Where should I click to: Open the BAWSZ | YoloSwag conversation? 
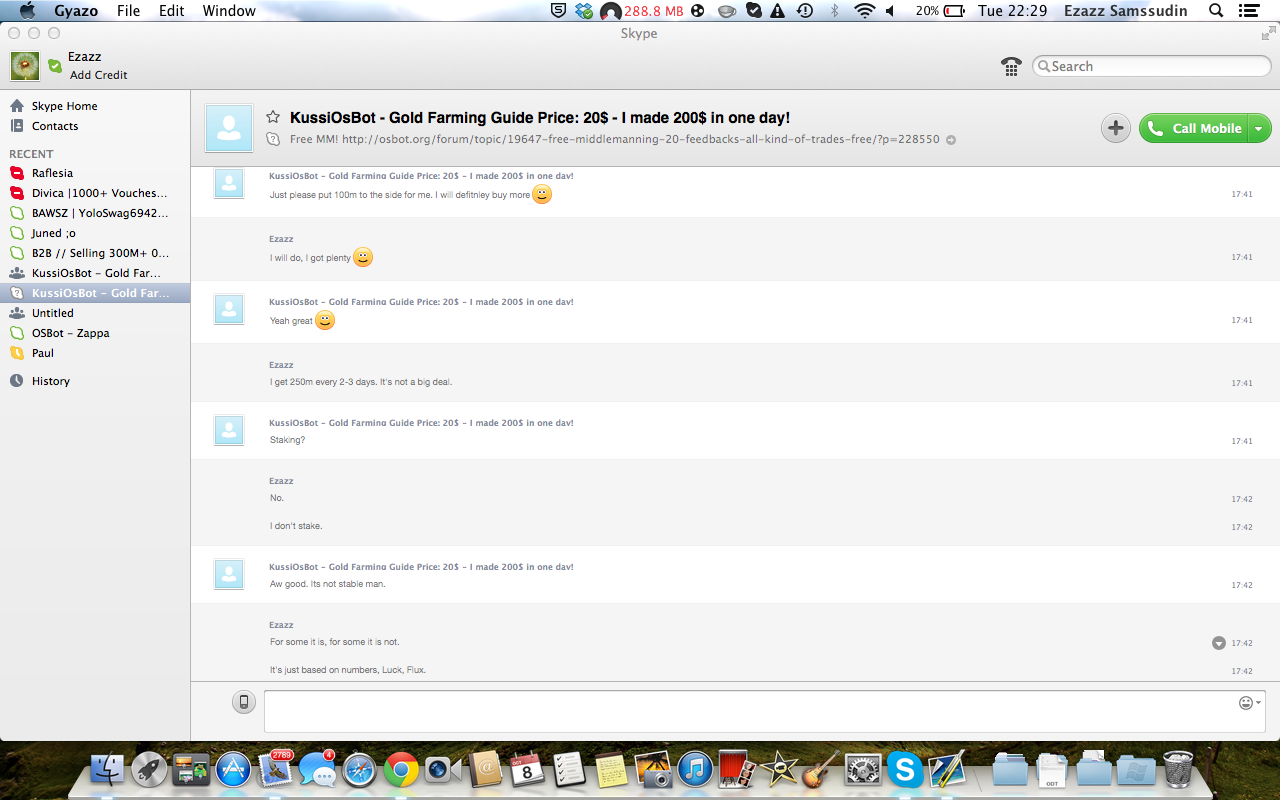click(x=95, y=213)
